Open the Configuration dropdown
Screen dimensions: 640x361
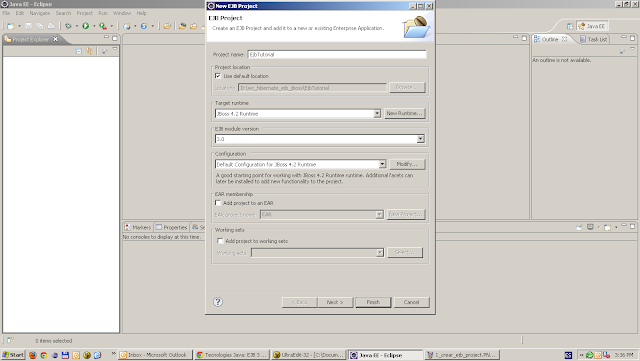point(382,164)
